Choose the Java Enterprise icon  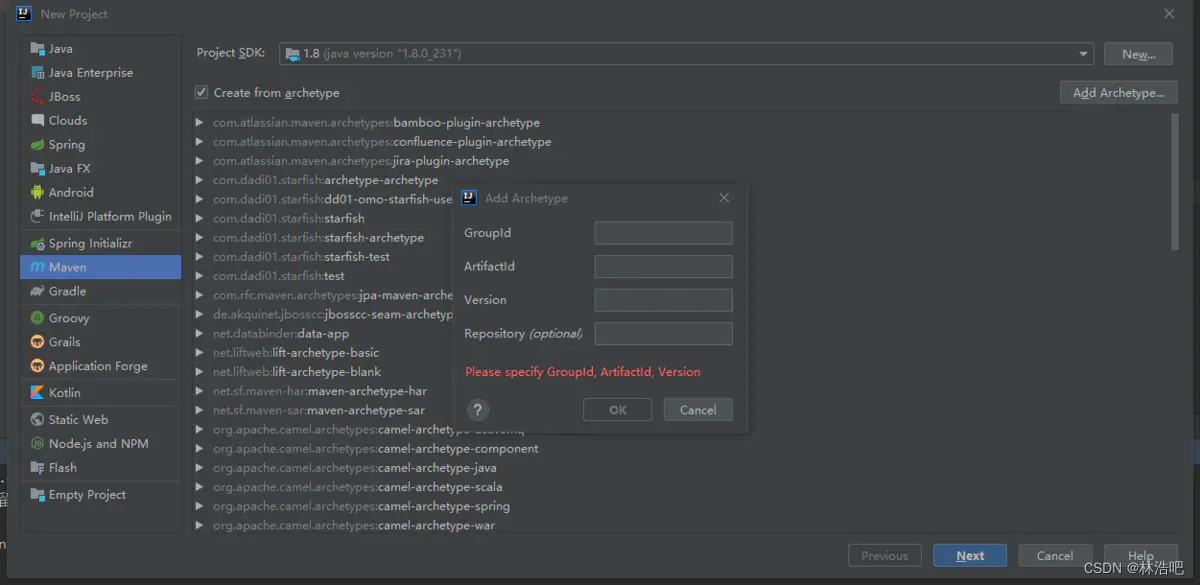point(37,72)
